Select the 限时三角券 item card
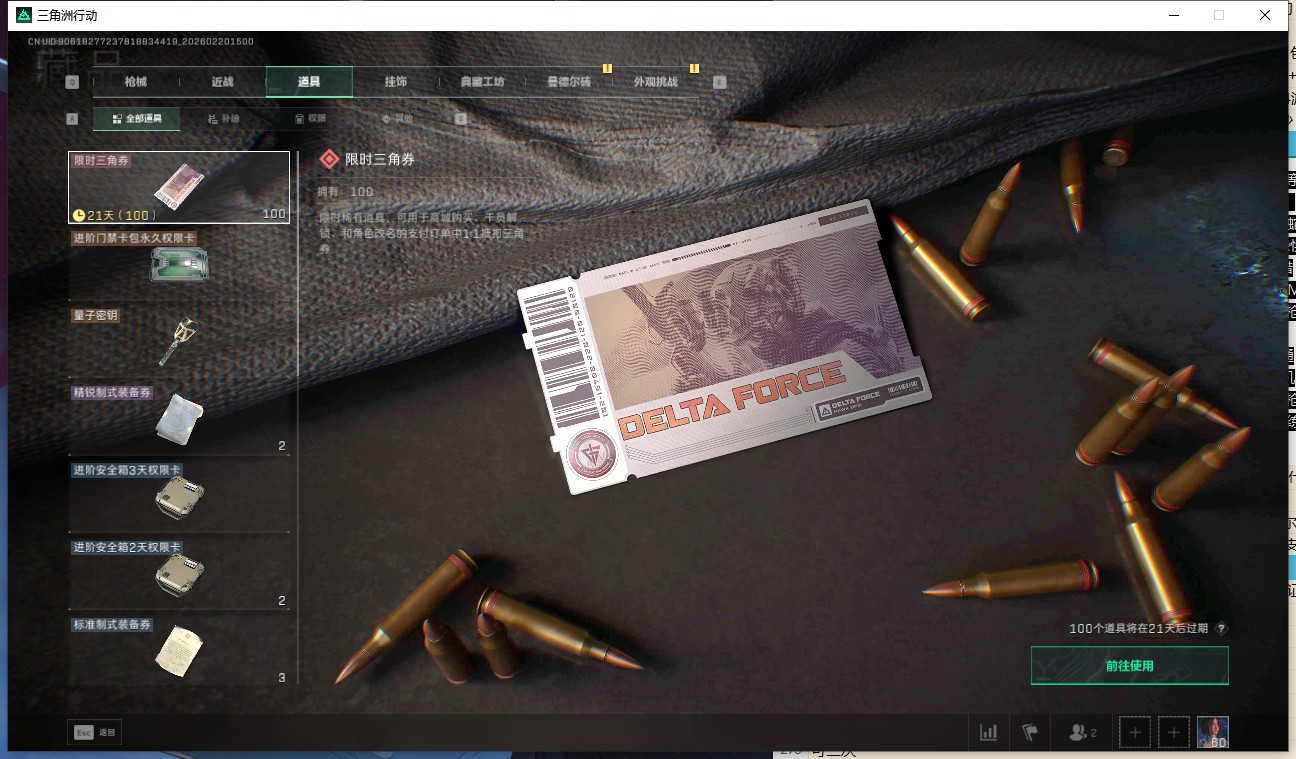Screen dimensions: 1296x759 179,187
